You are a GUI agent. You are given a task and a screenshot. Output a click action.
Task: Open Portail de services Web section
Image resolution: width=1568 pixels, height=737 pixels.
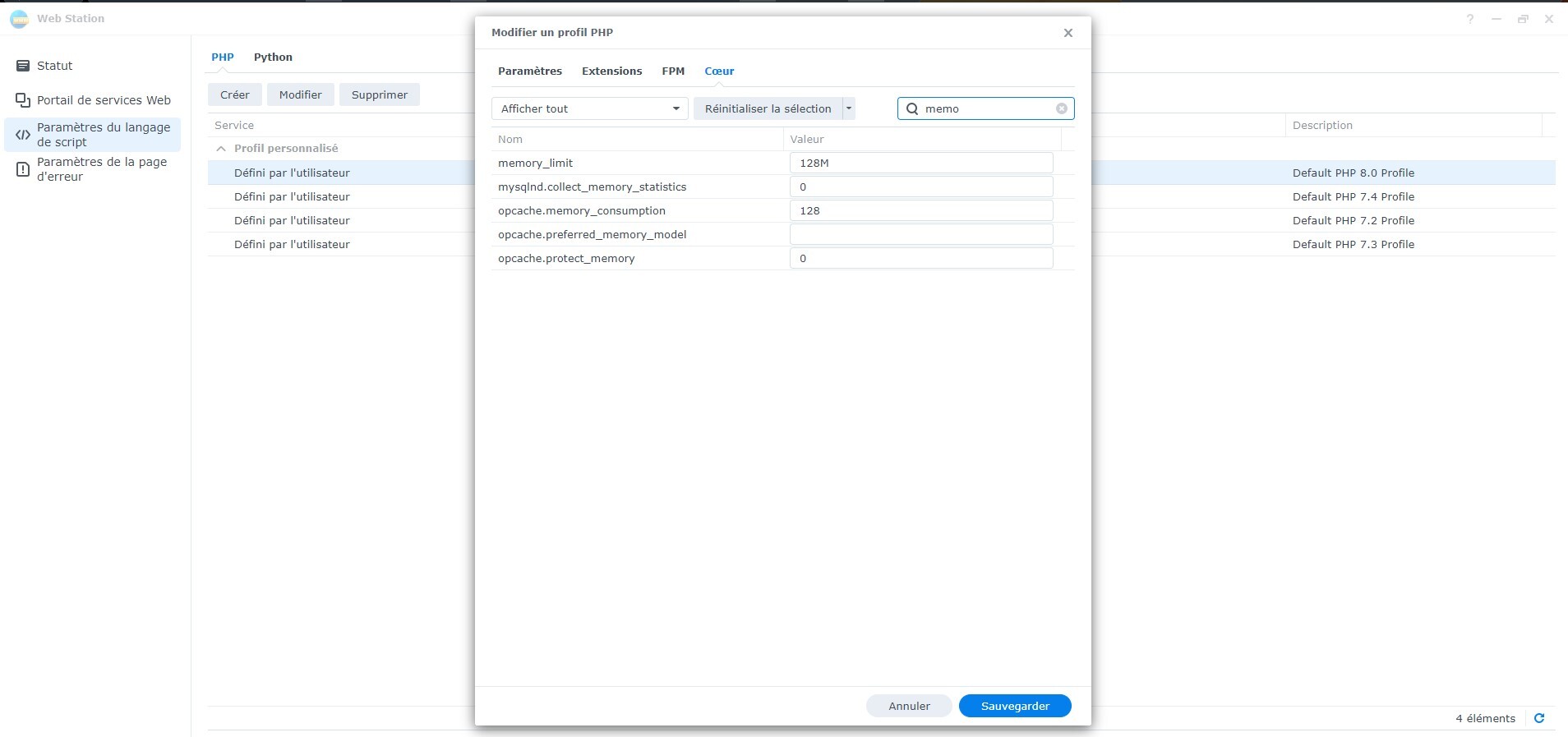104,100
